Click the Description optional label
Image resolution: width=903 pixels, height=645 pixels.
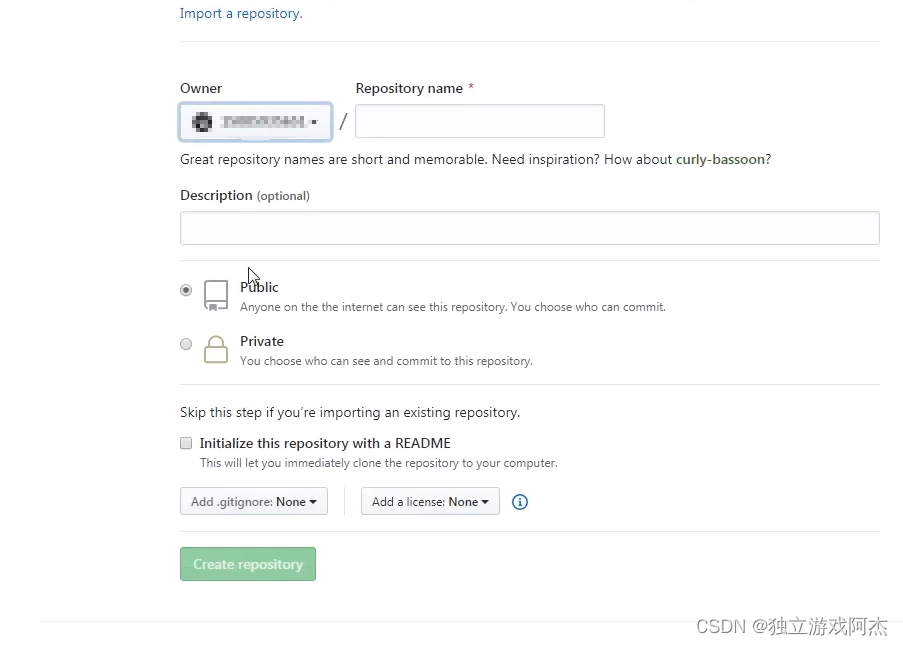(245, 195)
